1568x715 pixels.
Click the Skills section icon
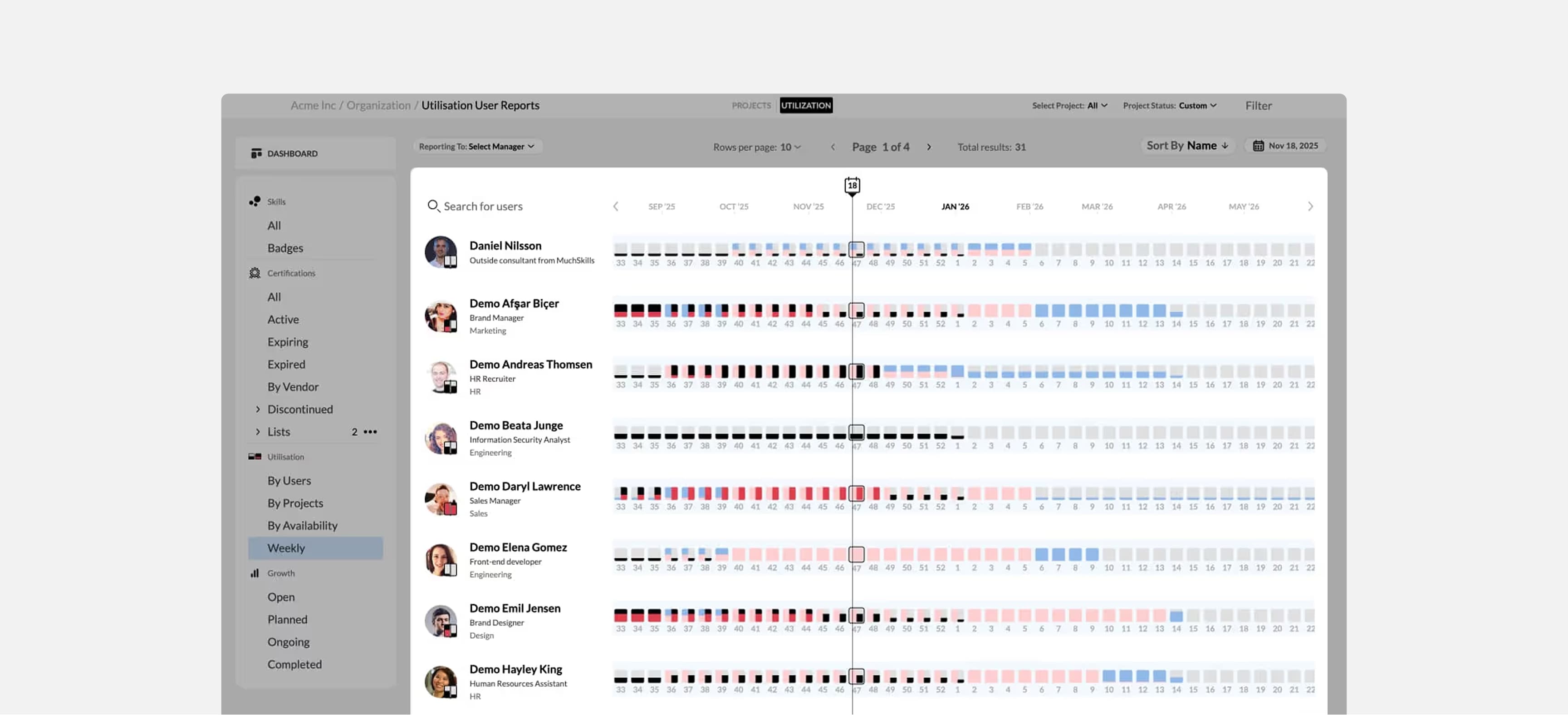pyautogui.click(x=255, y=202)
